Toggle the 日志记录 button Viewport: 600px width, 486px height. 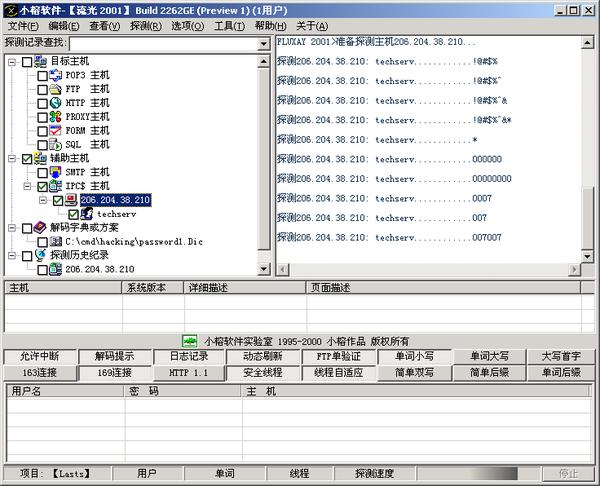point(189,357)
